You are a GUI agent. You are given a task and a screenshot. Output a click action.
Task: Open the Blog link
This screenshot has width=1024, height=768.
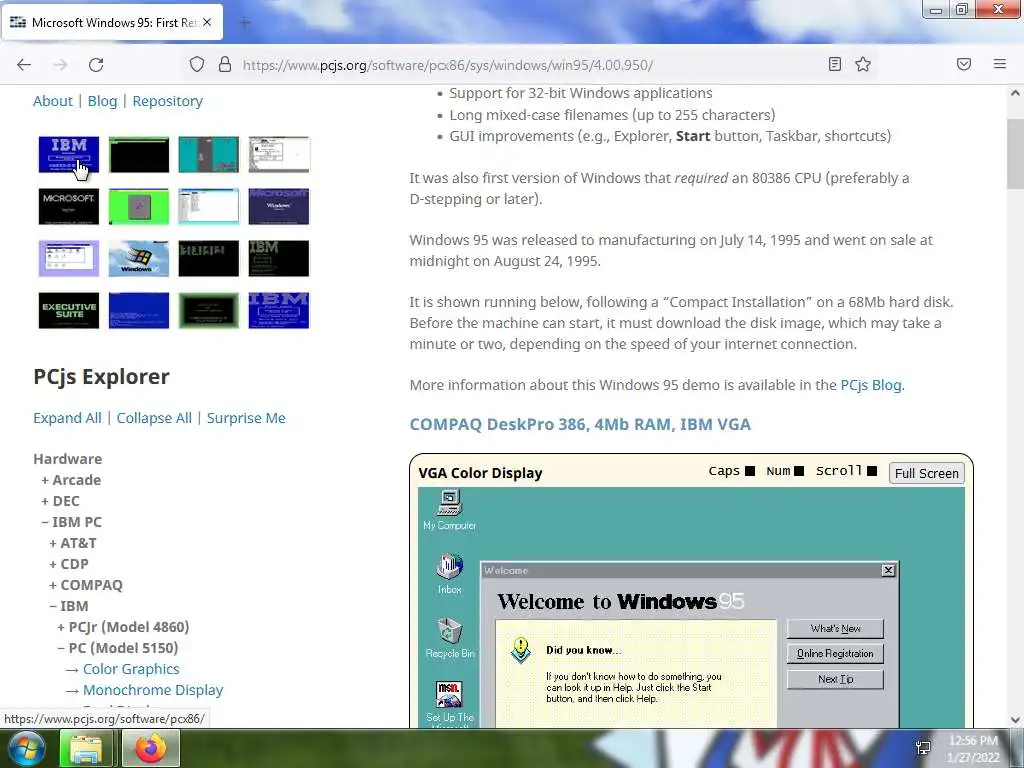point(103,101)
